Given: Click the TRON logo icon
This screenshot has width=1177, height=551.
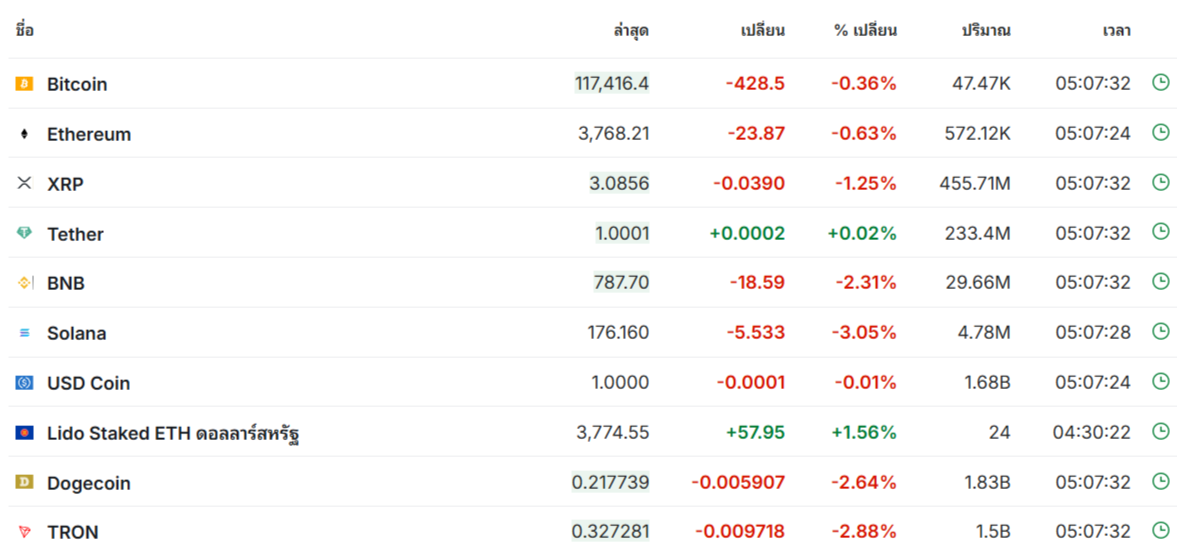Looking at the screenshot, I should [x=24, y=532].
